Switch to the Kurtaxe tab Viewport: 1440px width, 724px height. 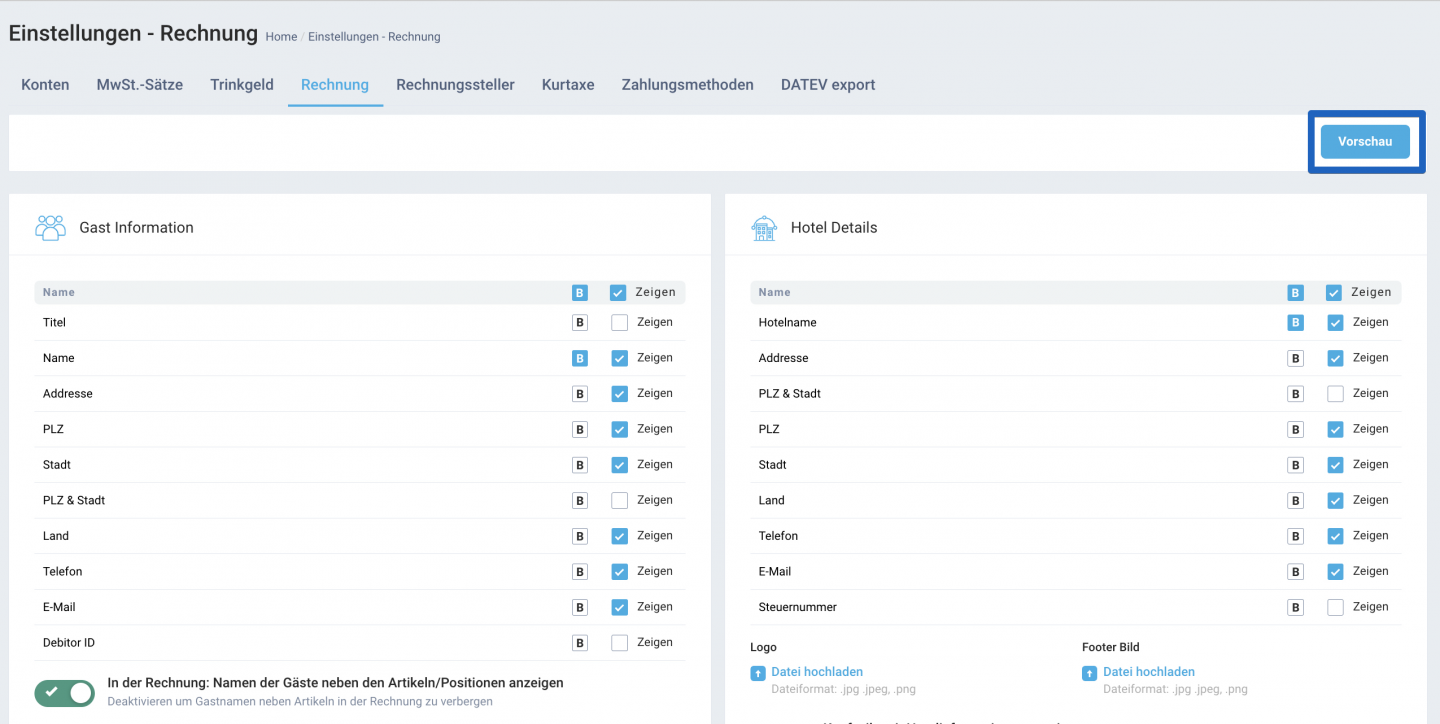pos(568,85)
